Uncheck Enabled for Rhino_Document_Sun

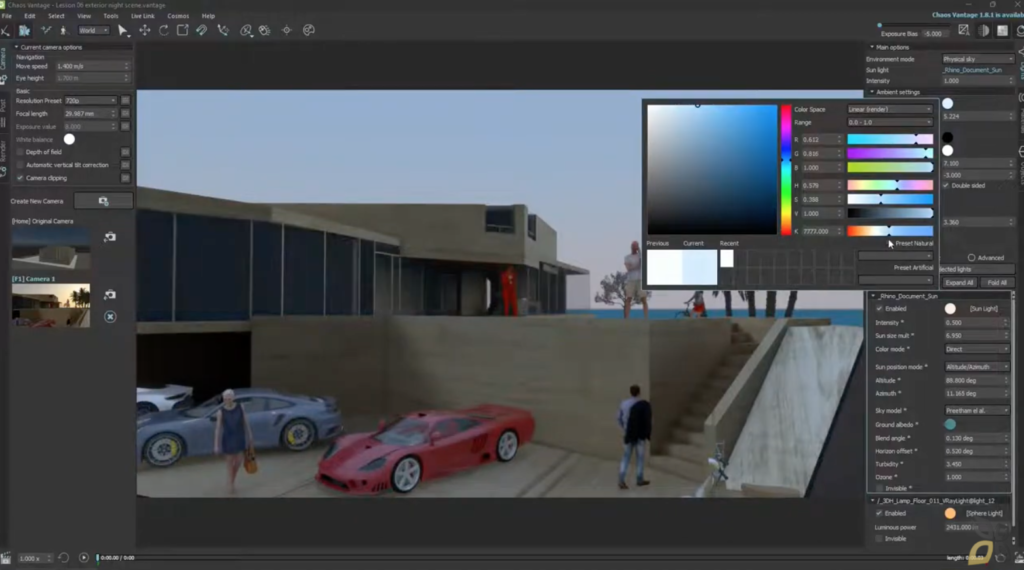click(879, 309)
